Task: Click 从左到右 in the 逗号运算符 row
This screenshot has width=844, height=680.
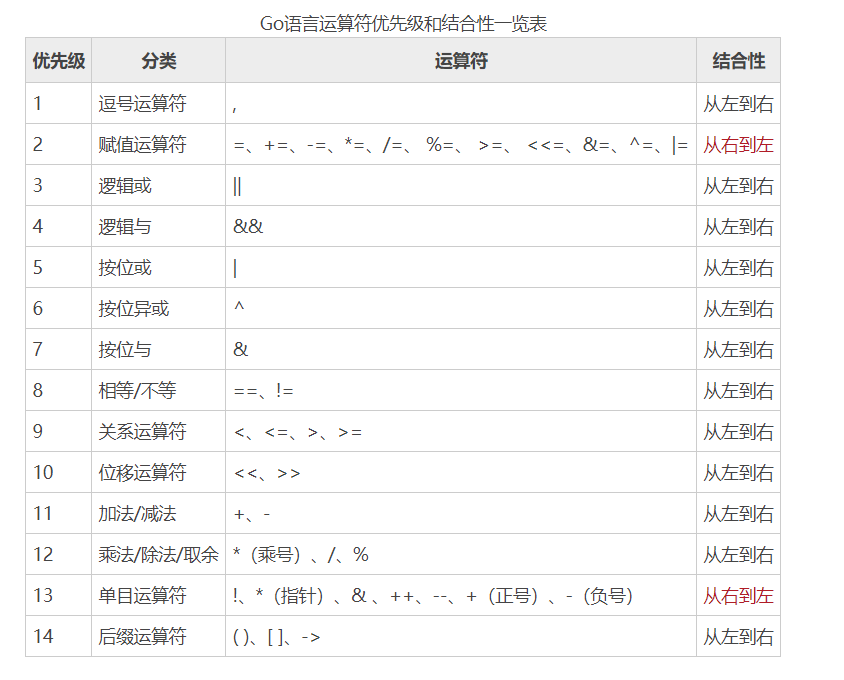Action: pos(738,103)
